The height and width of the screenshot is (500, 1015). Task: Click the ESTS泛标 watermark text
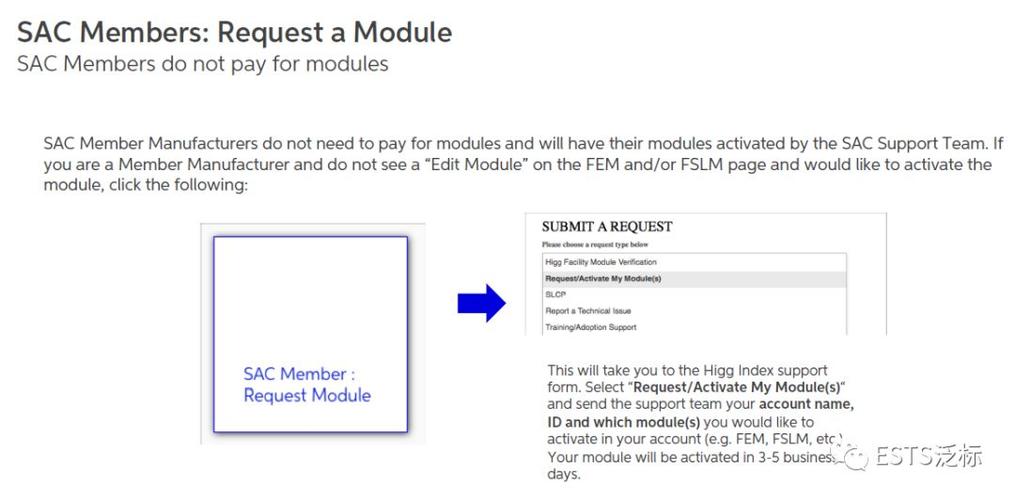pyautogui.click(x=928, y=457)
